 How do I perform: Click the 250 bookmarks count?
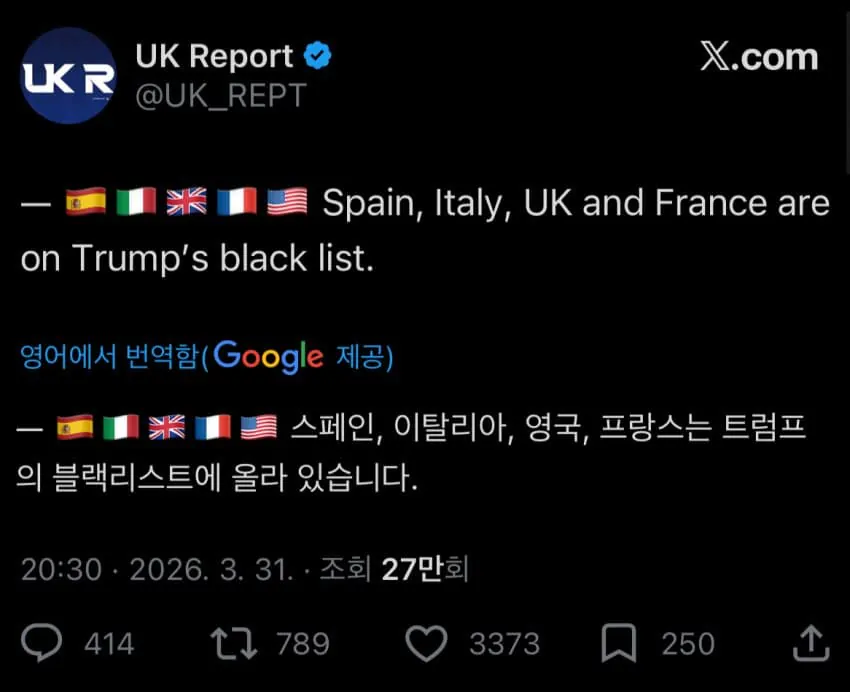point(687,643)
